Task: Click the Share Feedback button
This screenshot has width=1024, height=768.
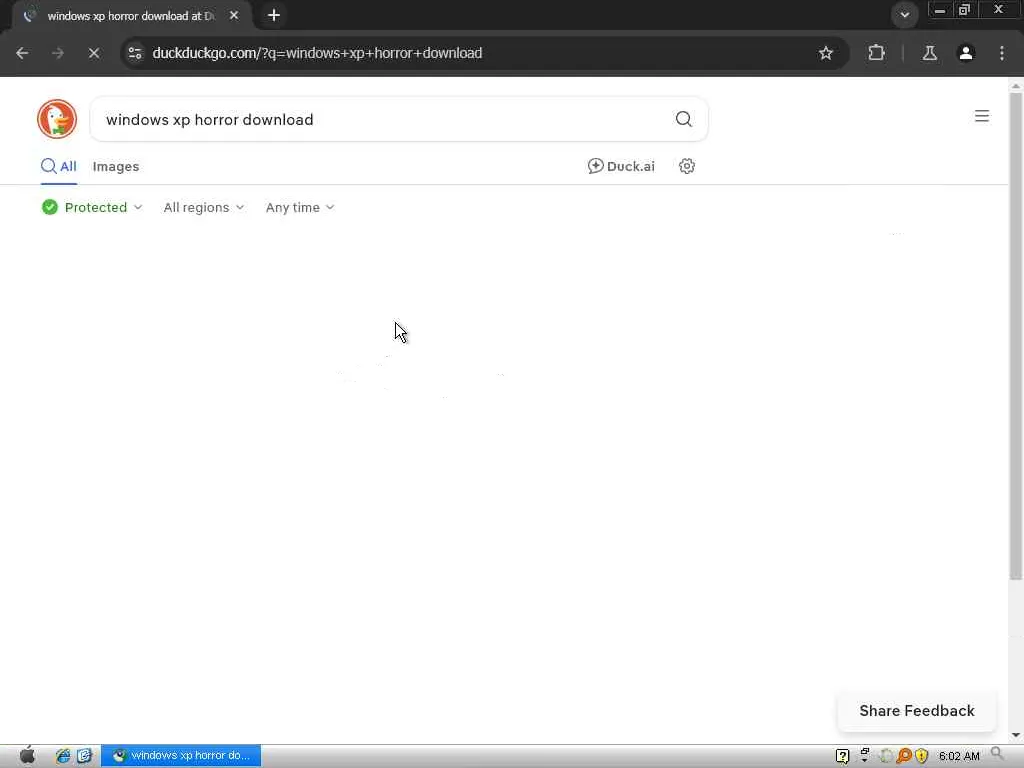Action: tap(916, 711)
